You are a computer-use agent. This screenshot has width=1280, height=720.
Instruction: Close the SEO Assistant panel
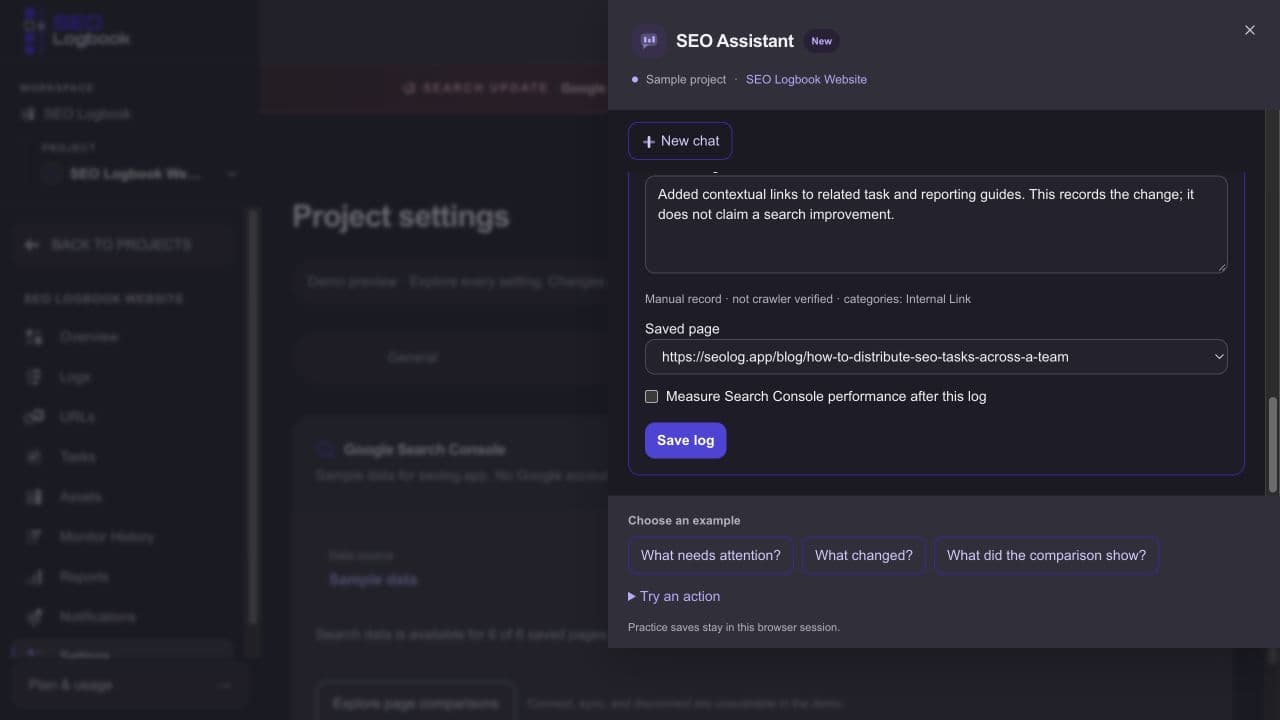coord(1250,30)
